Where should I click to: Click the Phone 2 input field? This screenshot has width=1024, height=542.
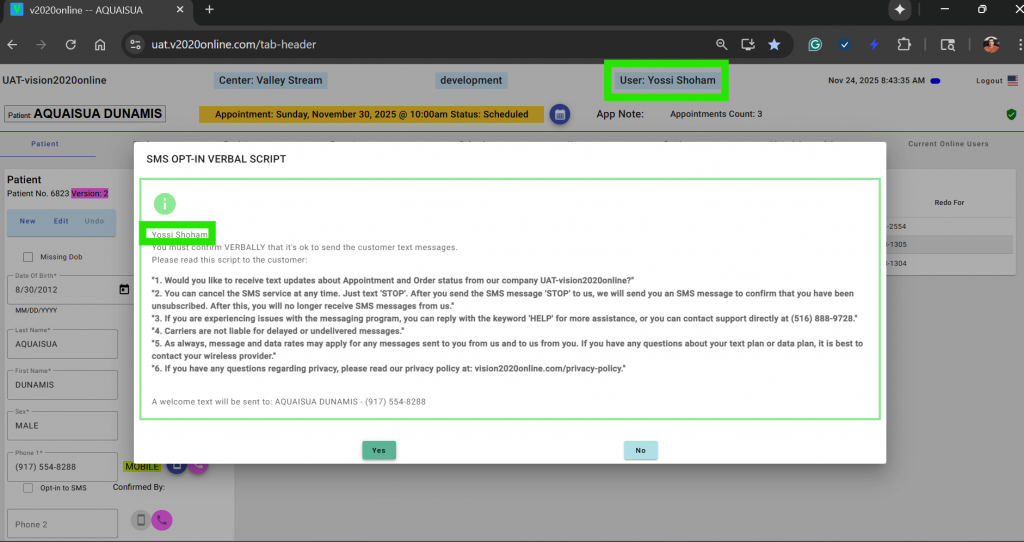tap(62, 524)
